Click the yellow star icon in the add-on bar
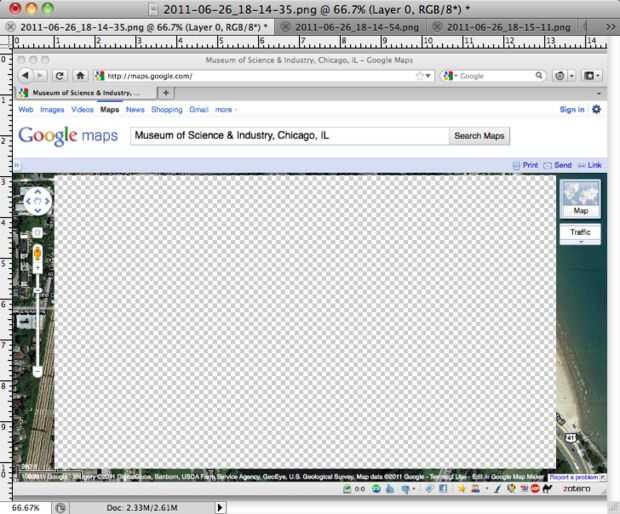This screenshot has height=514, width=620. tap(461, 489)
